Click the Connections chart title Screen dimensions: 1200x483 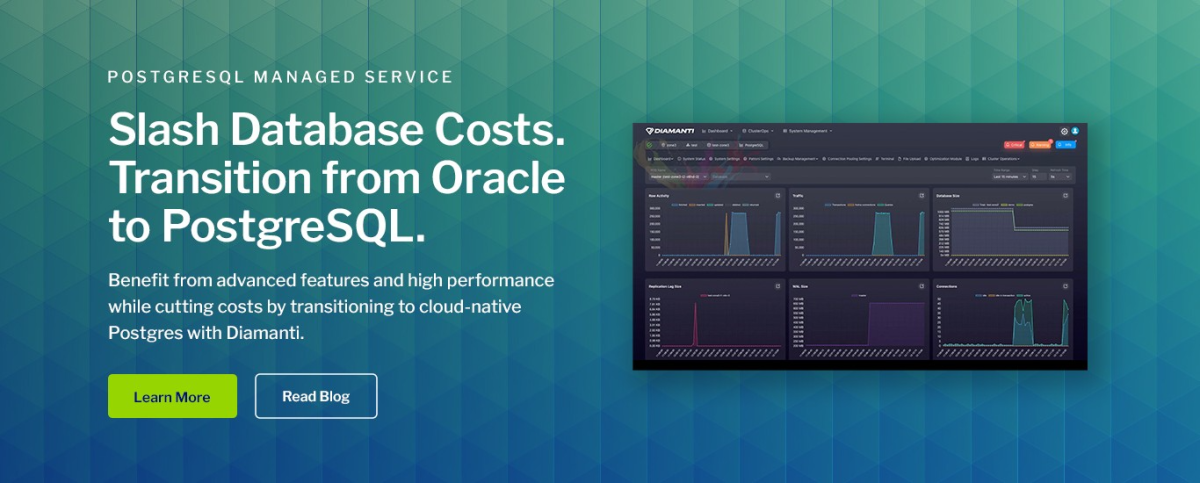point(948,285)
